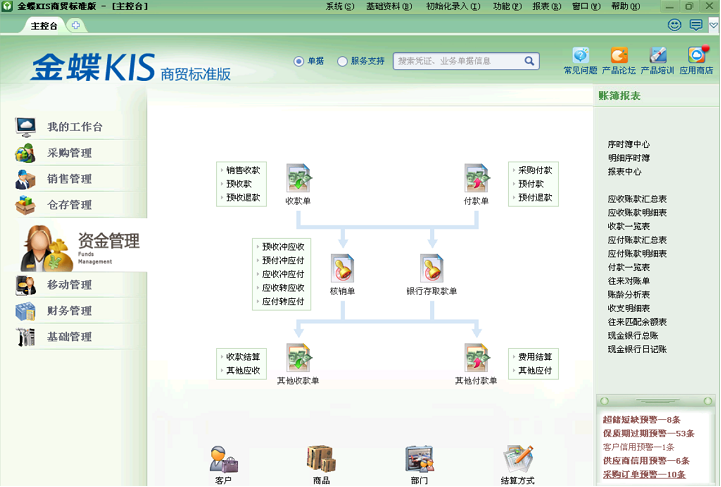Image resolution: width=721 pixels, height=487 pixels.
Task: Switch to the 主控台 tab
Action: point(44,26)
